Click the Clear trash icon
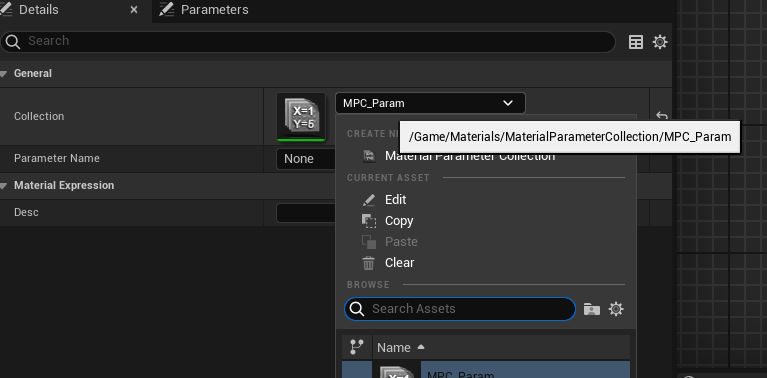This screenshot has height=378, width=767. coord(368,263)
